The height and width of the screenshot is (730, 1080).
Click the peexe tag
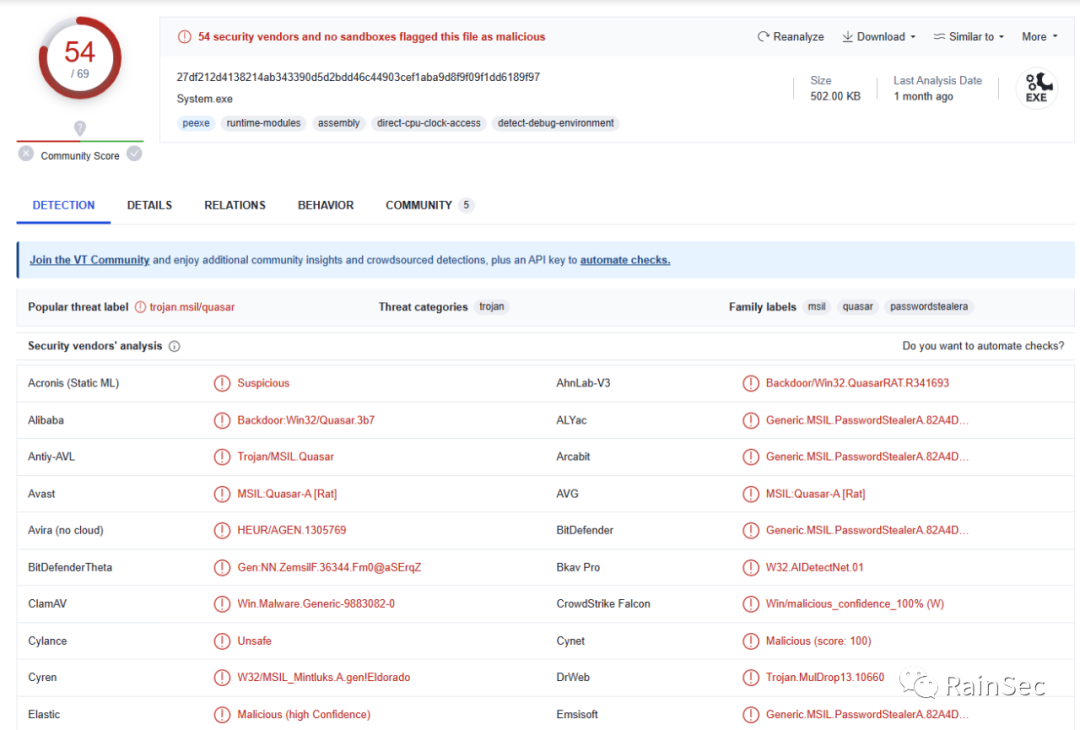pyautogui.click(x=196, y=123)
